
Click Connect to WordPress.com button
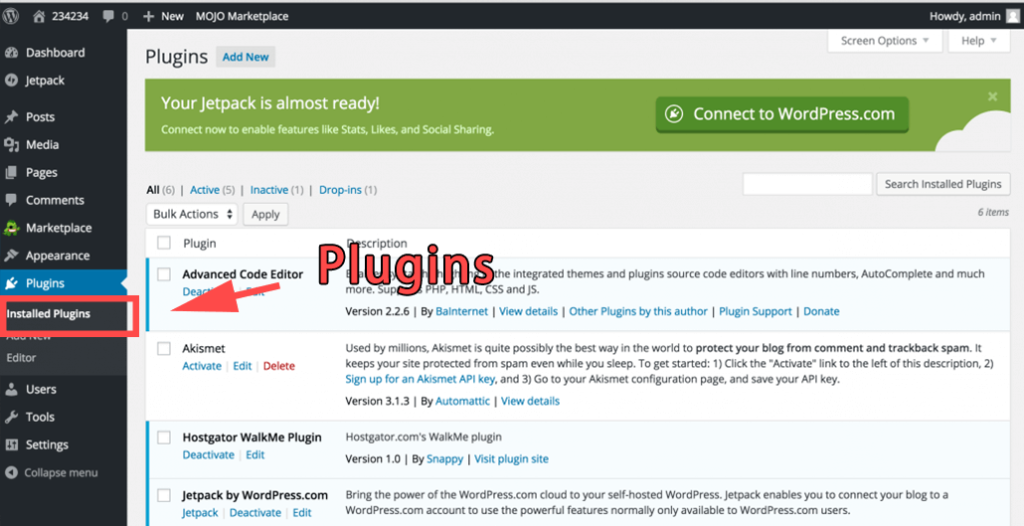pos(782,114)
